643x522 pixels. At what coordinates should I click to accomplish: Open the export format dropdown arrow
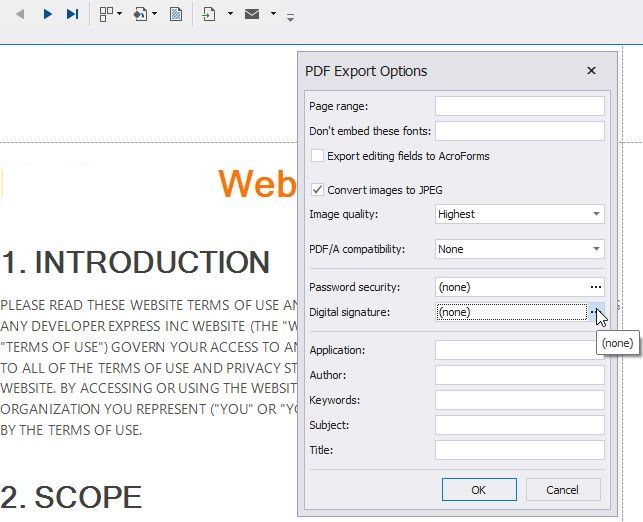[x=230, y=15]
